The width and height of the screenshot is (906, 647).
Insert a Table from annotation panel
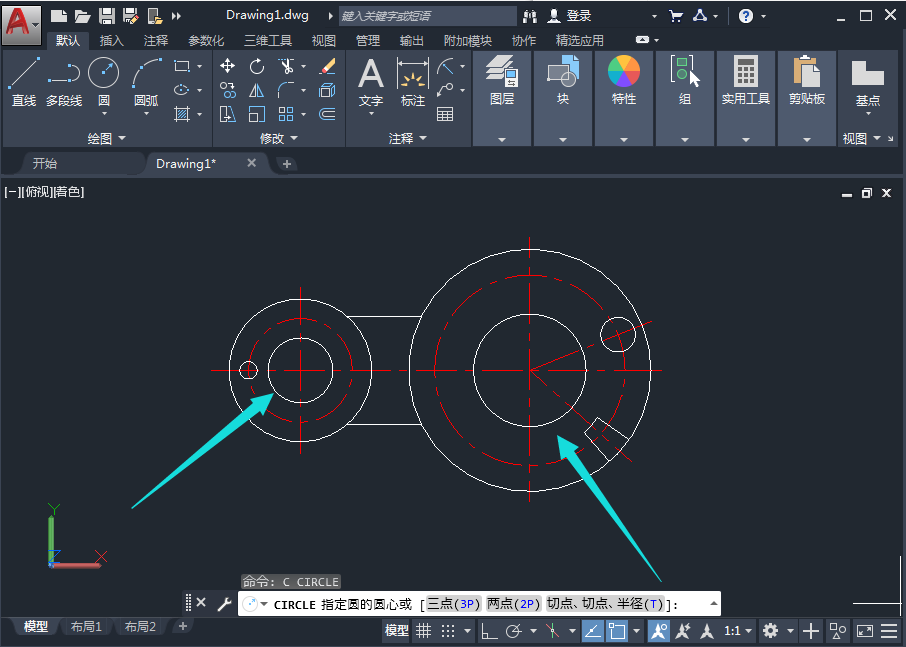(445, 114)
